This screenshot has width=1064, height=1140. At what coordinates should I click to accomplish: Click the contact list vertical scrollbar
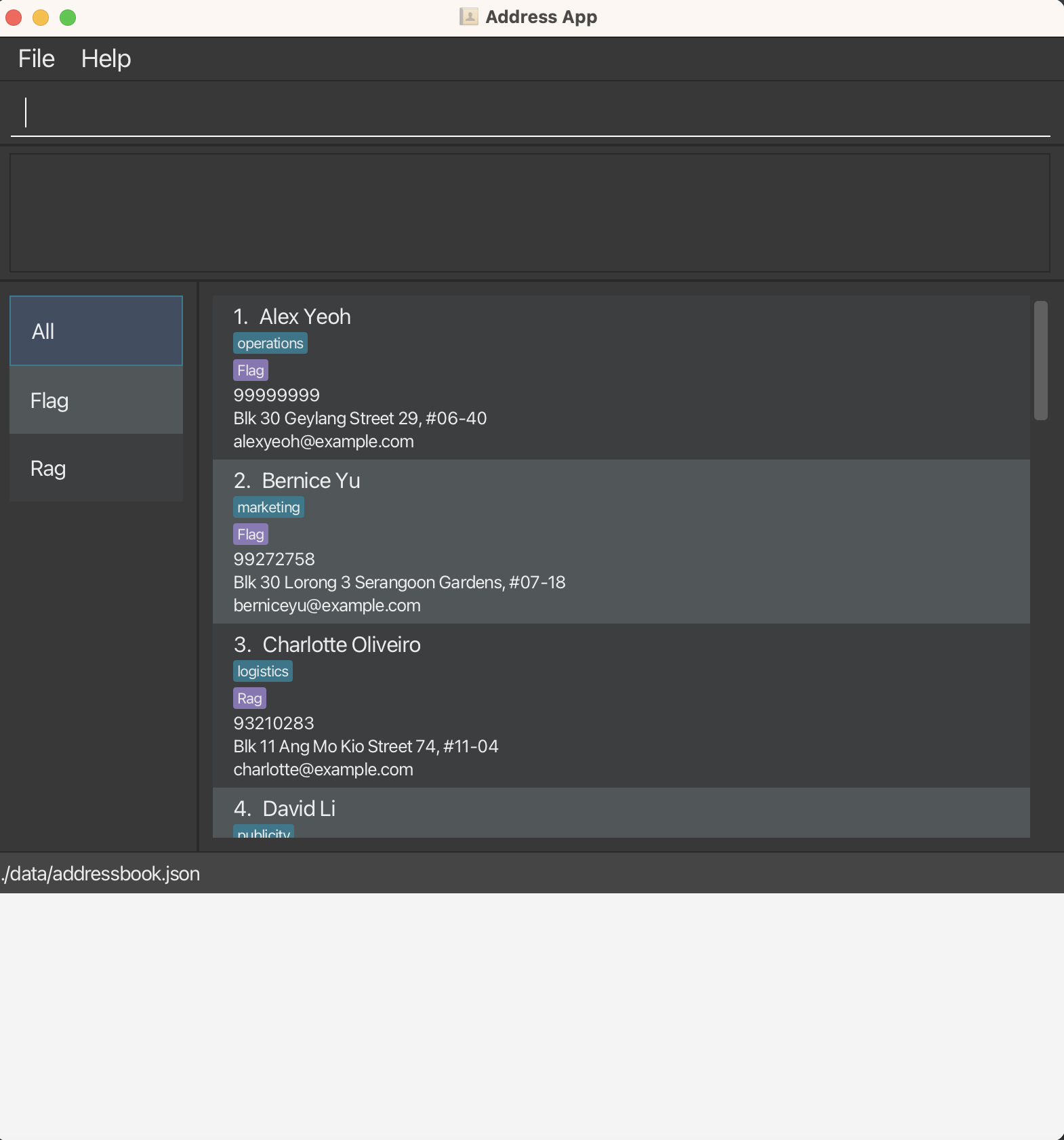pyautogui.click(x=1040, y=361)
